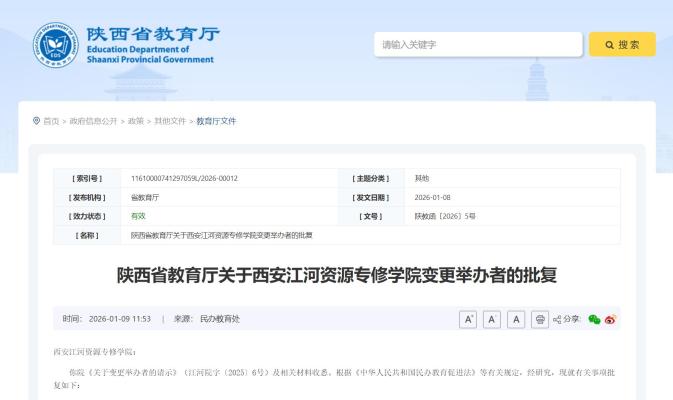Click the 有效 validity status value

click(x=138, y=216)
